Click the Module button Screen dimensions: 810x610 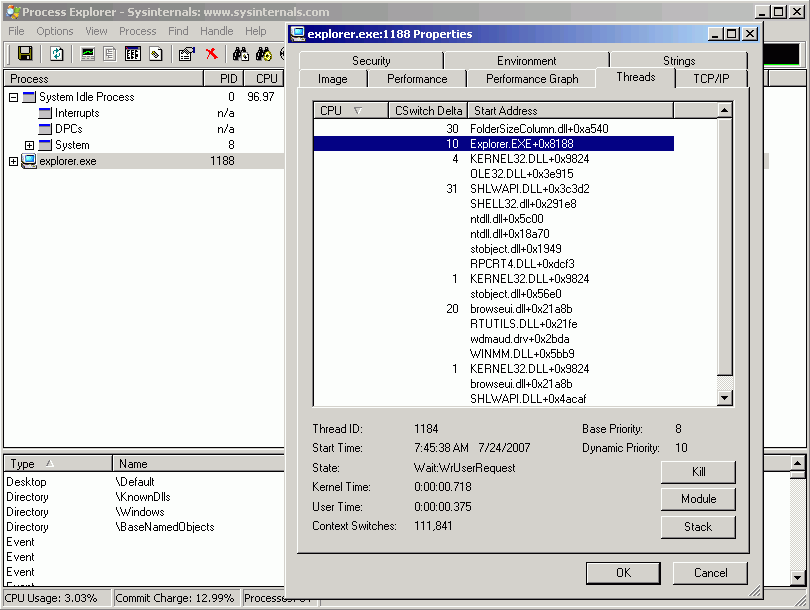pos(698,499)
